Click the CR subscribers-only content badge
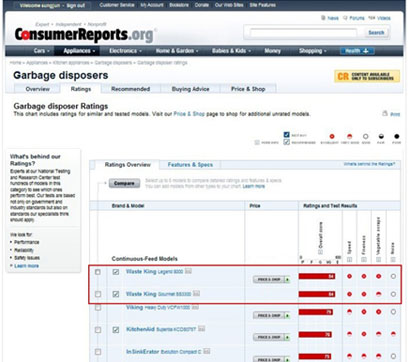This screenshot has height=362, width=409. (367, 76)
